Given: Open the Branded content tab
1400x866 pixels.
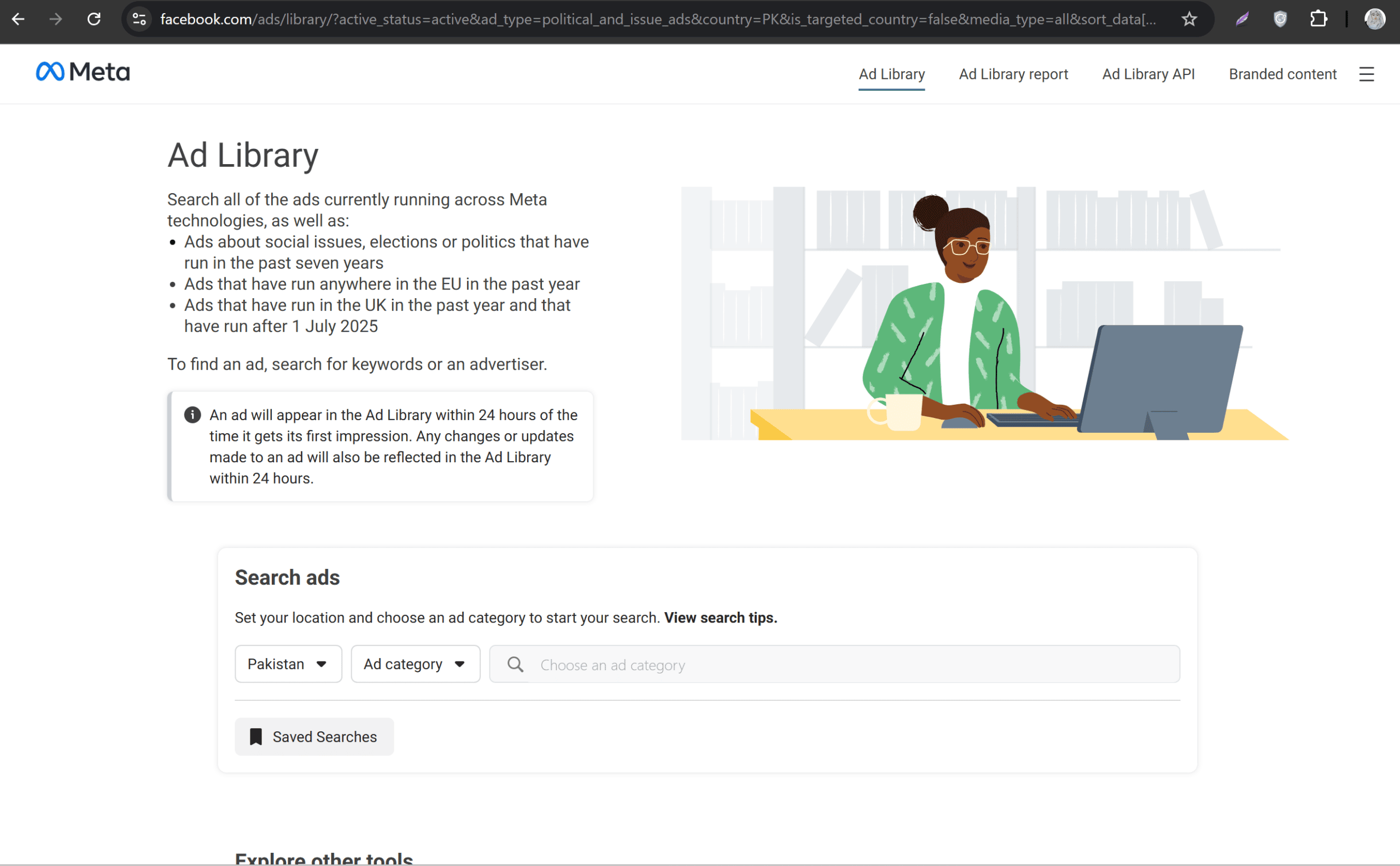Looking at the screenshot, I should click(x=1282, y=74).
